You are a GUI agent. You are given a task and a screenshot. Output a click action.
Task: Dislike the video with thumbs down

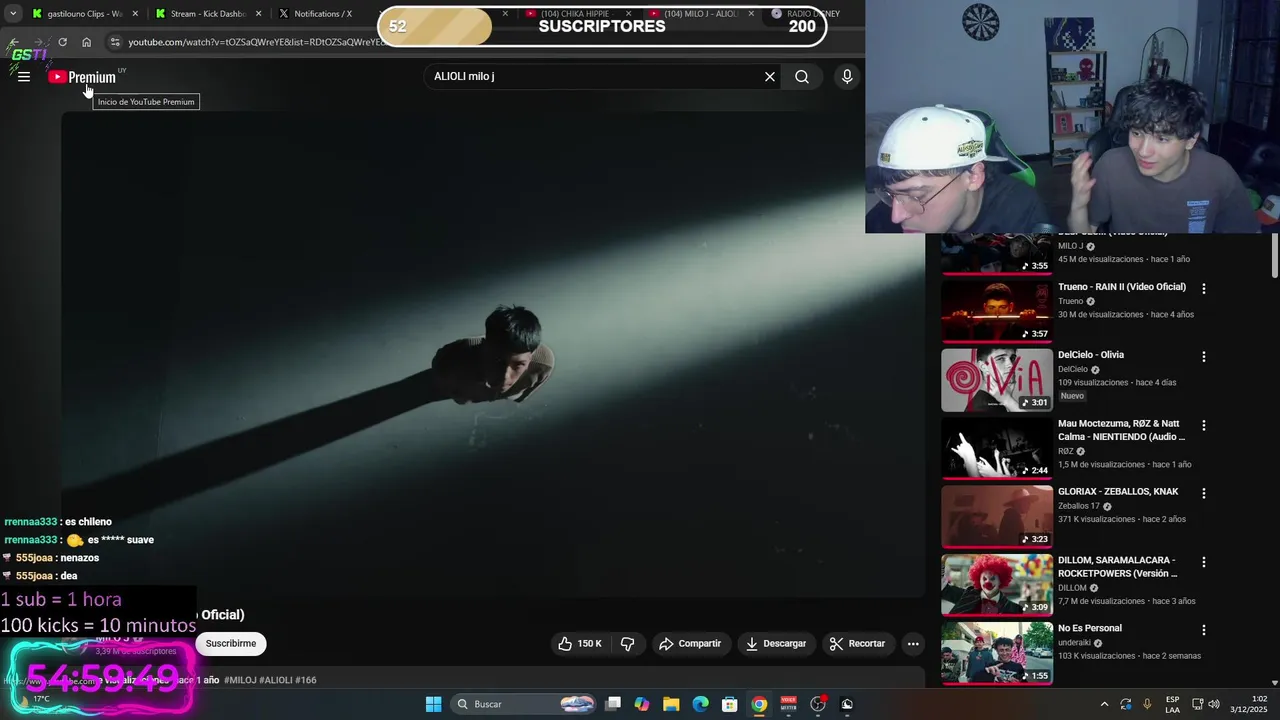click(628, 644)
